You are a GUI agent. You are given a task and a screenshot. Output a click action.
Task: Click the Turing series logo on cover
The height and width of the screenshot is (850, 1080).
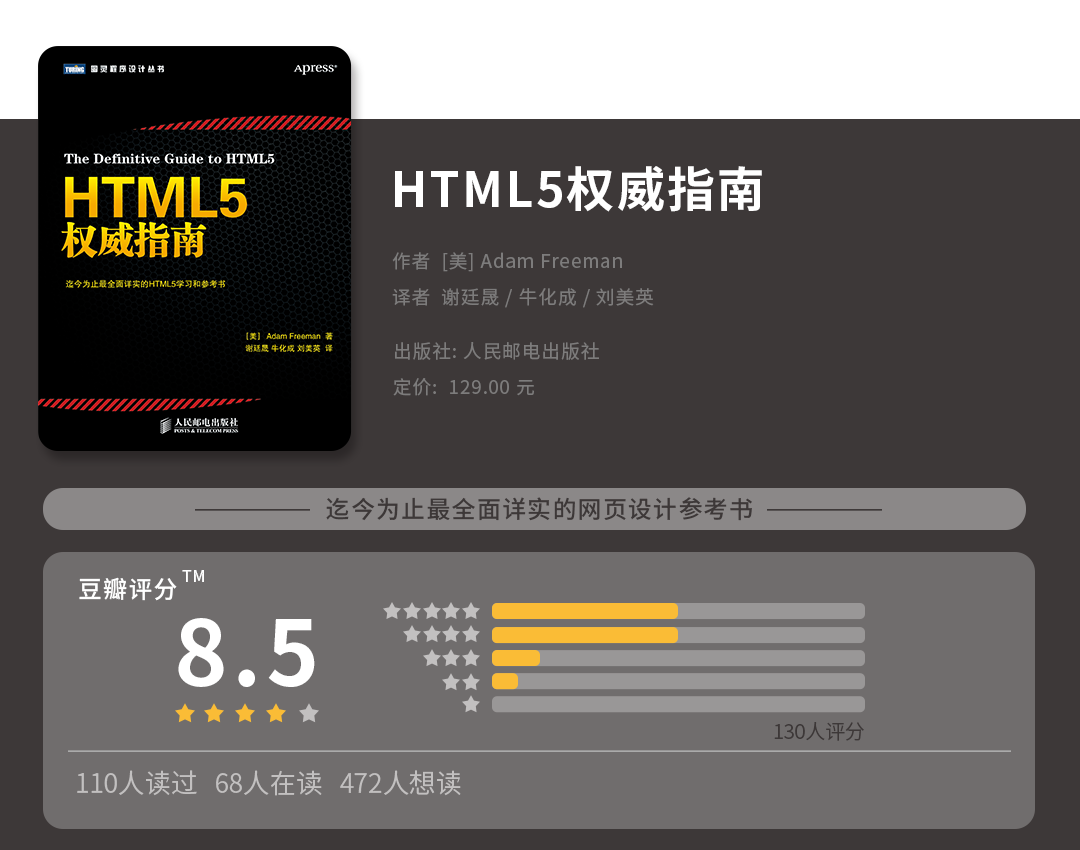[x=114, y=69]
